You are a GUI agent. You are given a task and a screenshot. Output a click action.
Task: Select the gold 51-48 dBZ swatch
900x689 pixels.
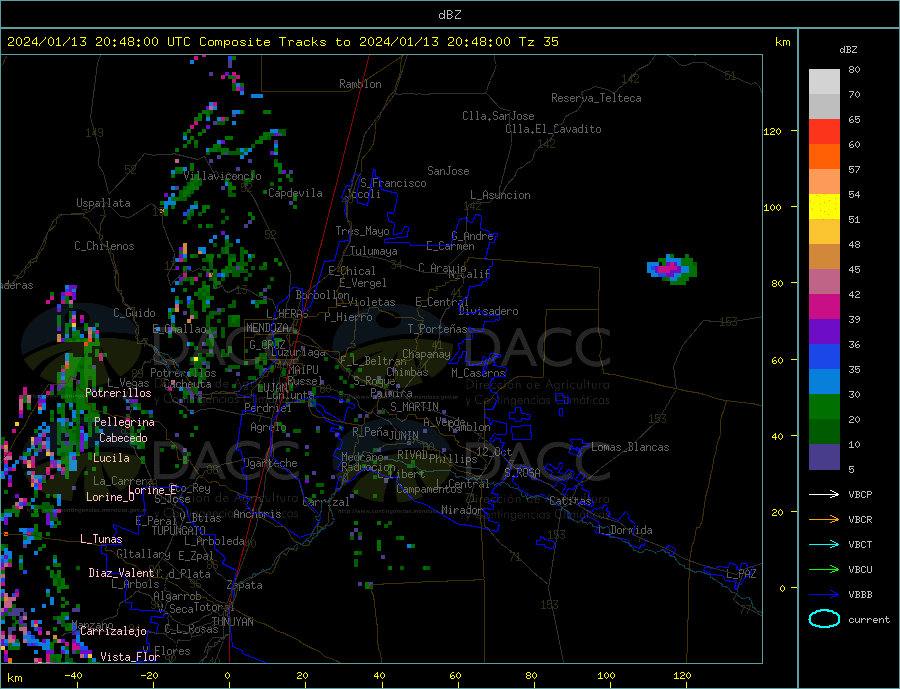pyautogui.click(x=824, y=231)
